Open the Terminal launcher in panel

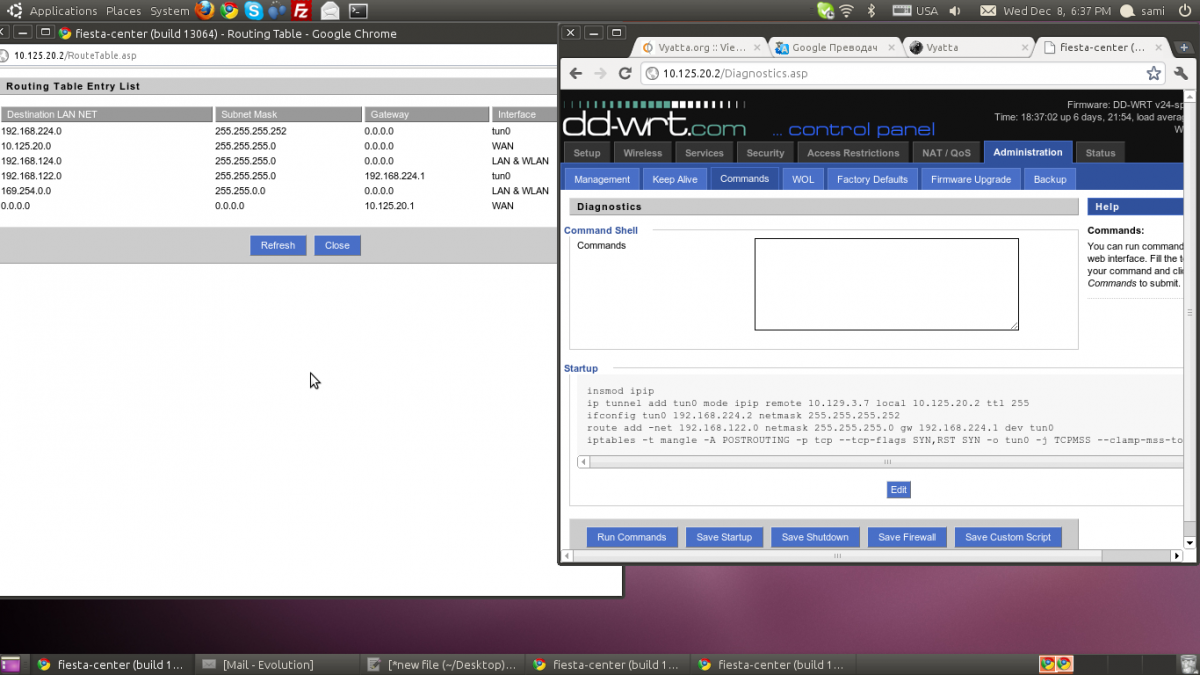(x=358, y=11)
